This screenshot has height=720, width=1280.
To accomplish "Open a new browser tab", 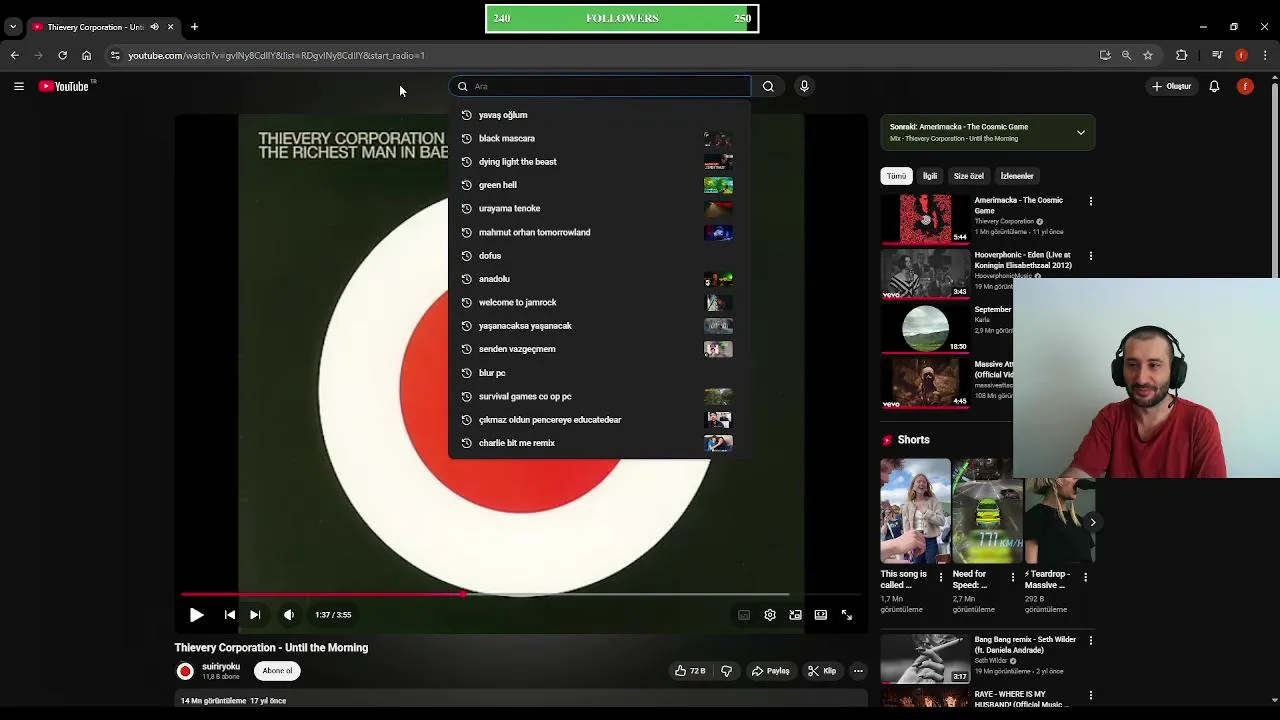I will pos(194,27).
